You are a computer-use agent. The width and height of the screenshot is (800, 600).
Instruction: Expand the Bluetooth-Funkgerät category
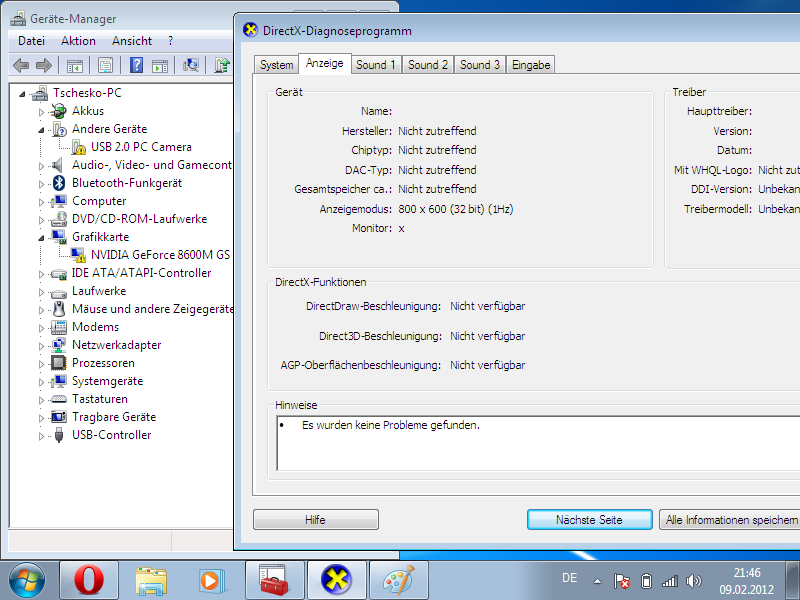(x=41, y=184)
